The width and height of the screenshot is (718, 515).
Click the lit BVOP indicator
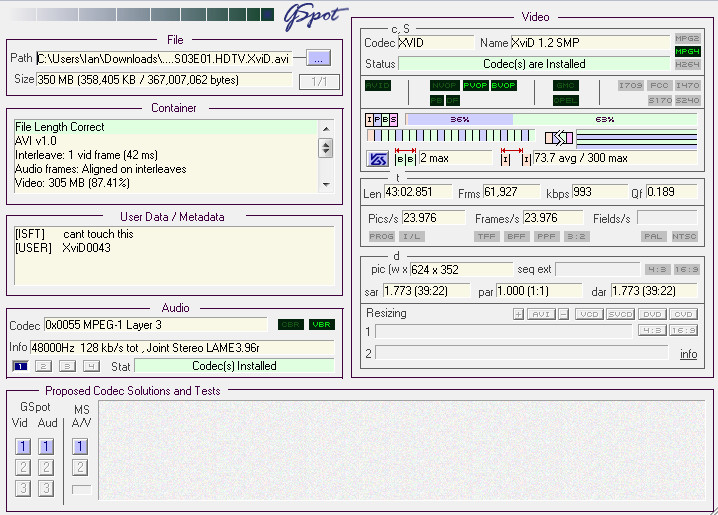coord(503,86)
